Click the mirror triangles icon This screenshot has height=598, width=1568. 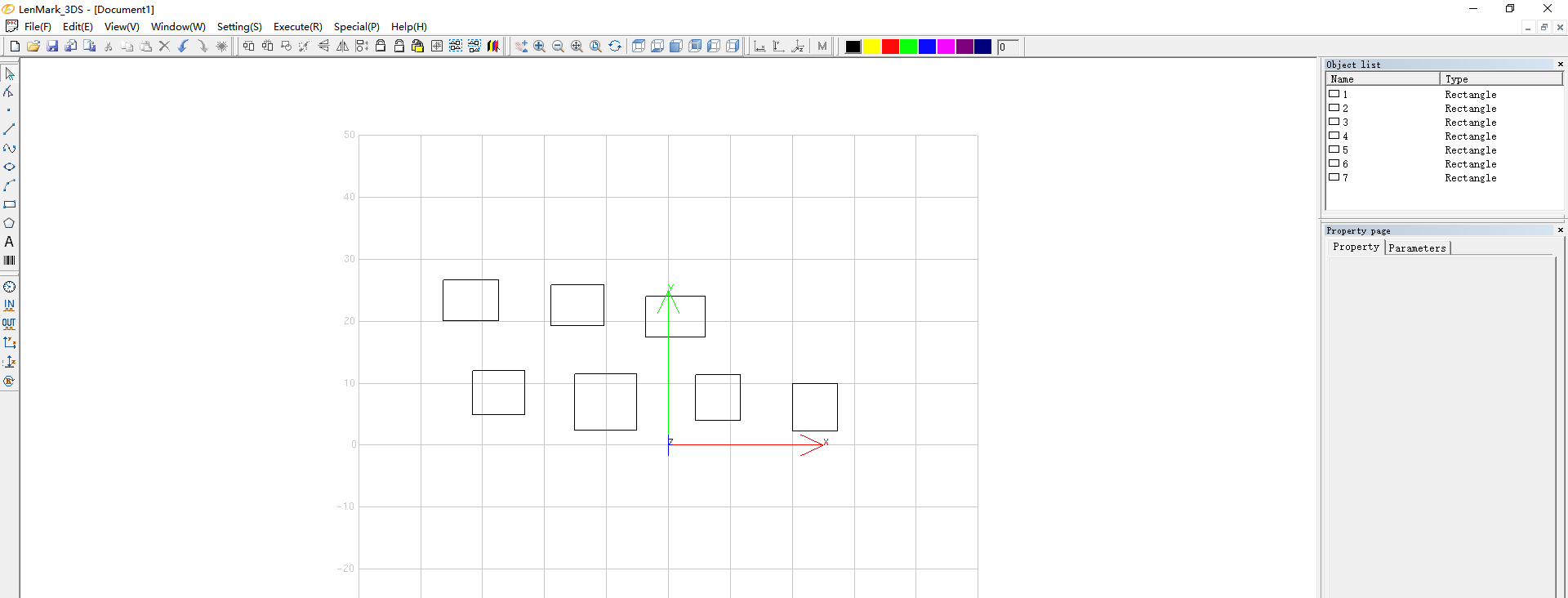pyautogui.click(x=342, y=47)
